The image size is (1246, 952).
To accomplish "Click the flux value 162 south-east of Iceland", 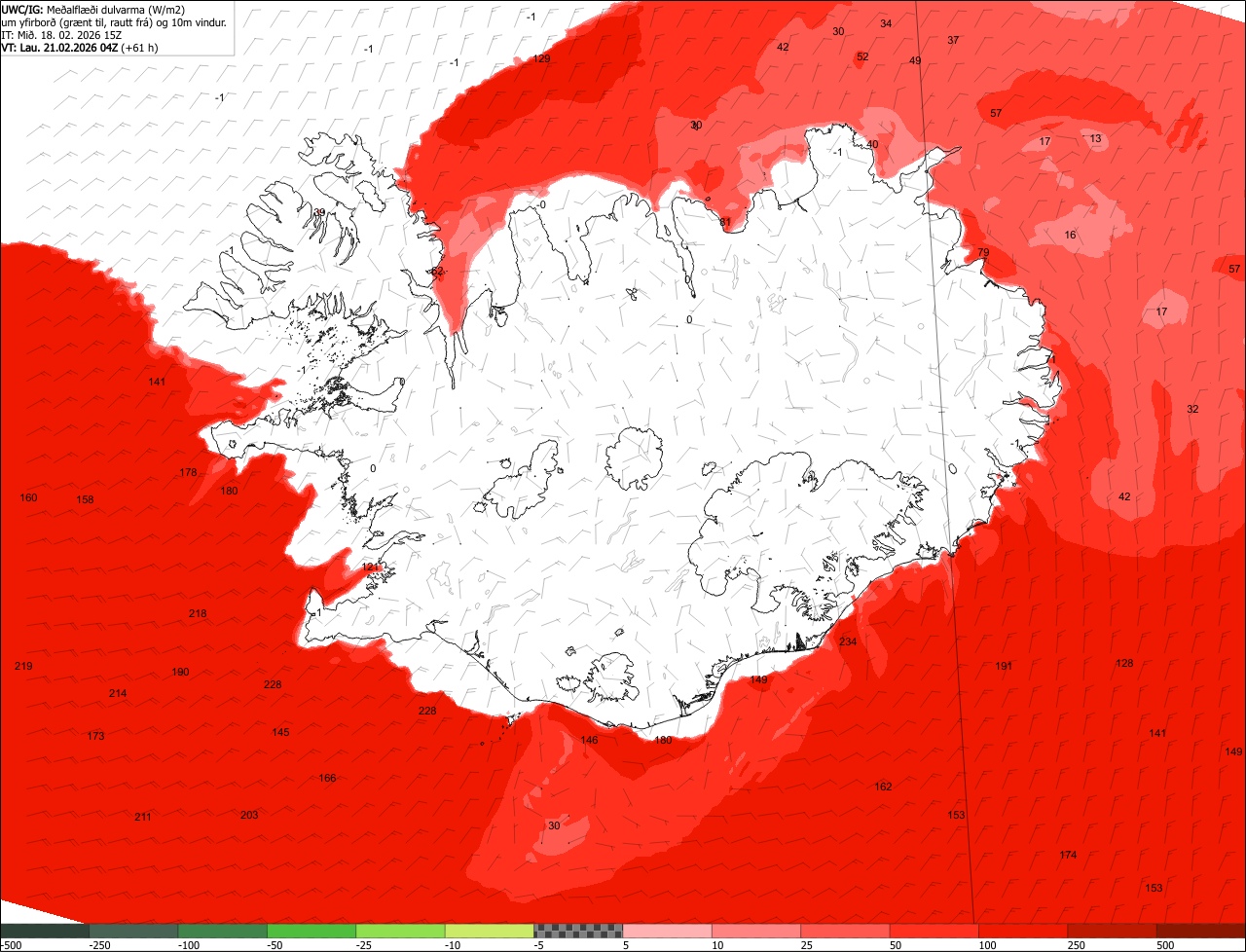I will pyautogui.click(x=883, y=787).
